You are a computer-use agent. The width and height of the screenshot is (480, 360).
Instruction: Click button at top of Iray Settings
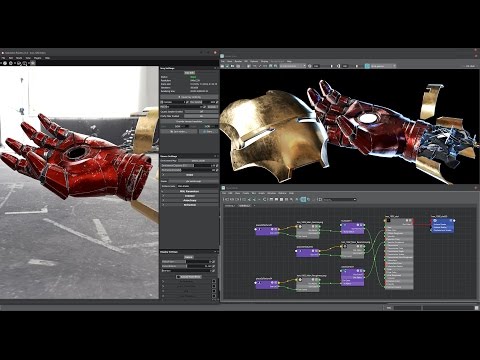coord(189,72)
